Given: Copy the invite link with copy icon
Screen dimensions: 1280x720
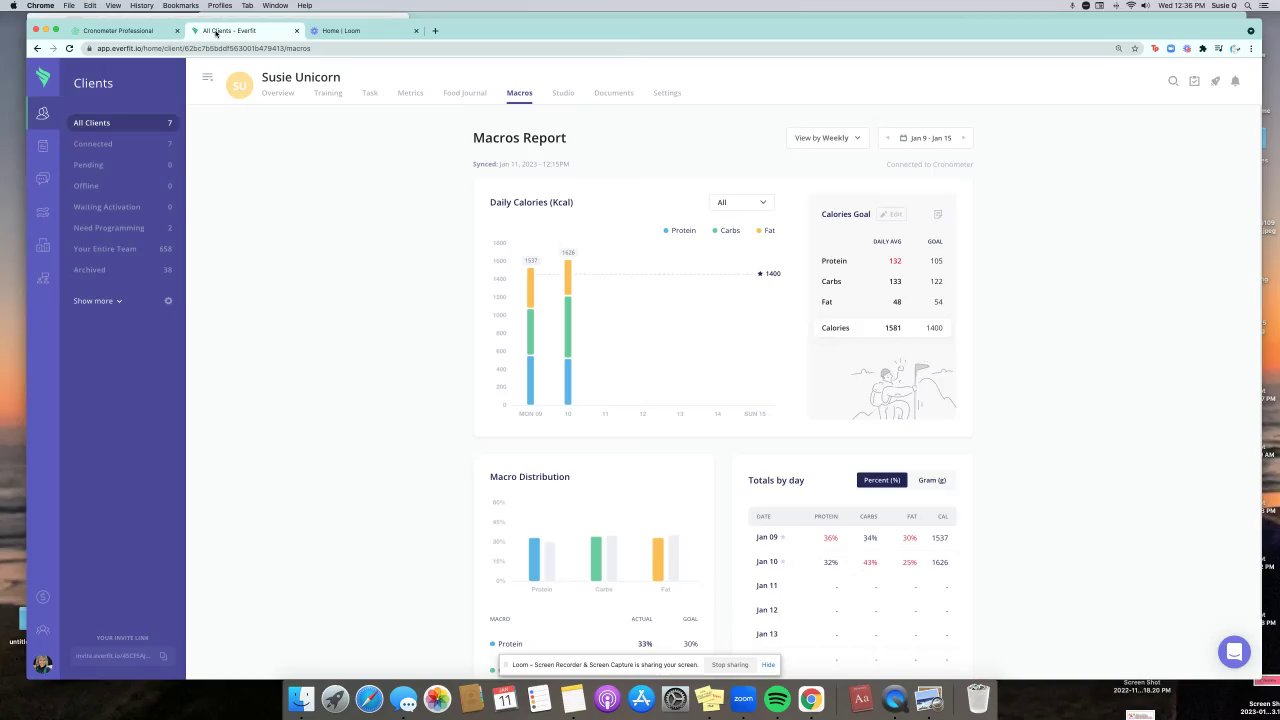Looking at the screenshot, I should pos(163,656).
